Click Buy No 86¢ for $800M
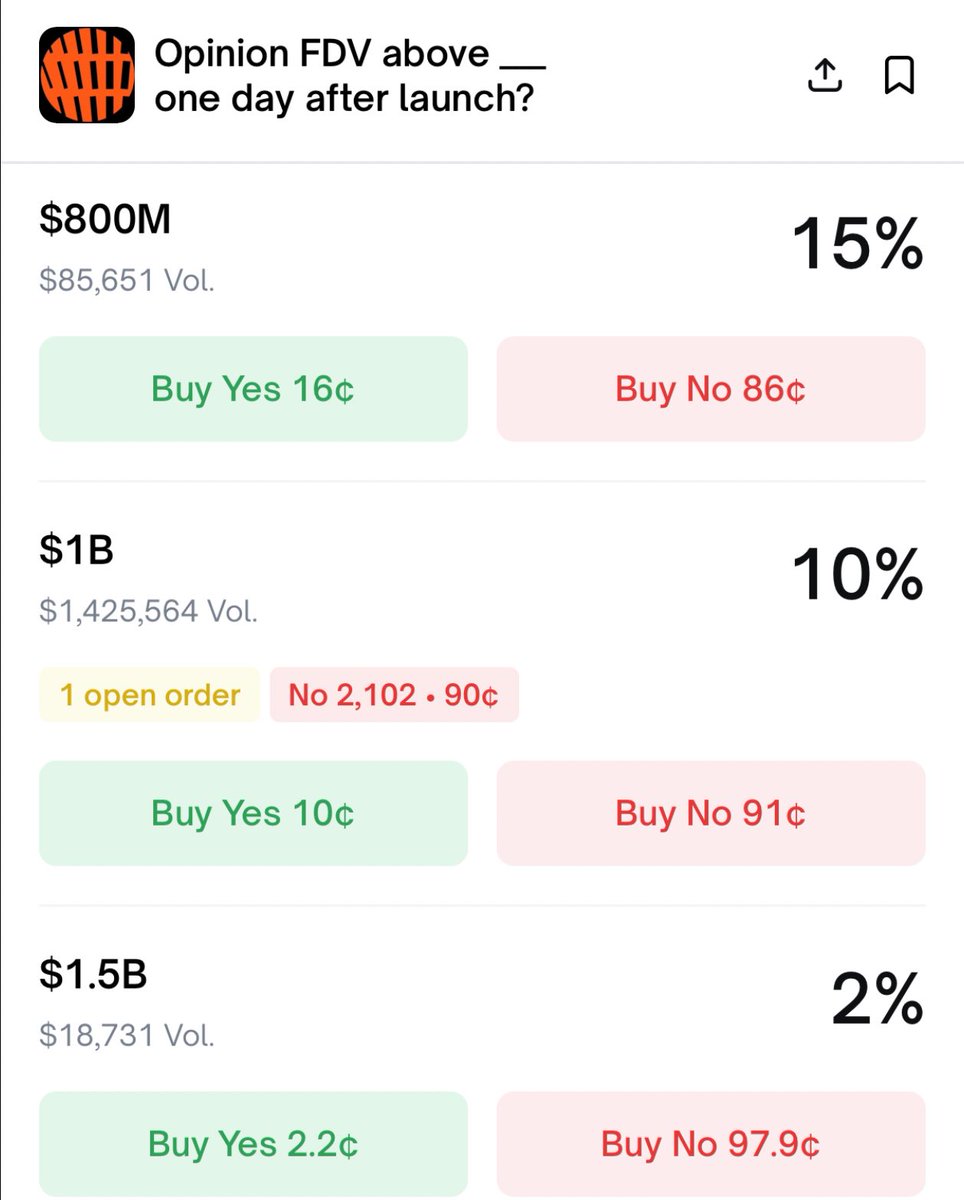The height and width of the screenshot is (1200, 964). click(710, 389)
